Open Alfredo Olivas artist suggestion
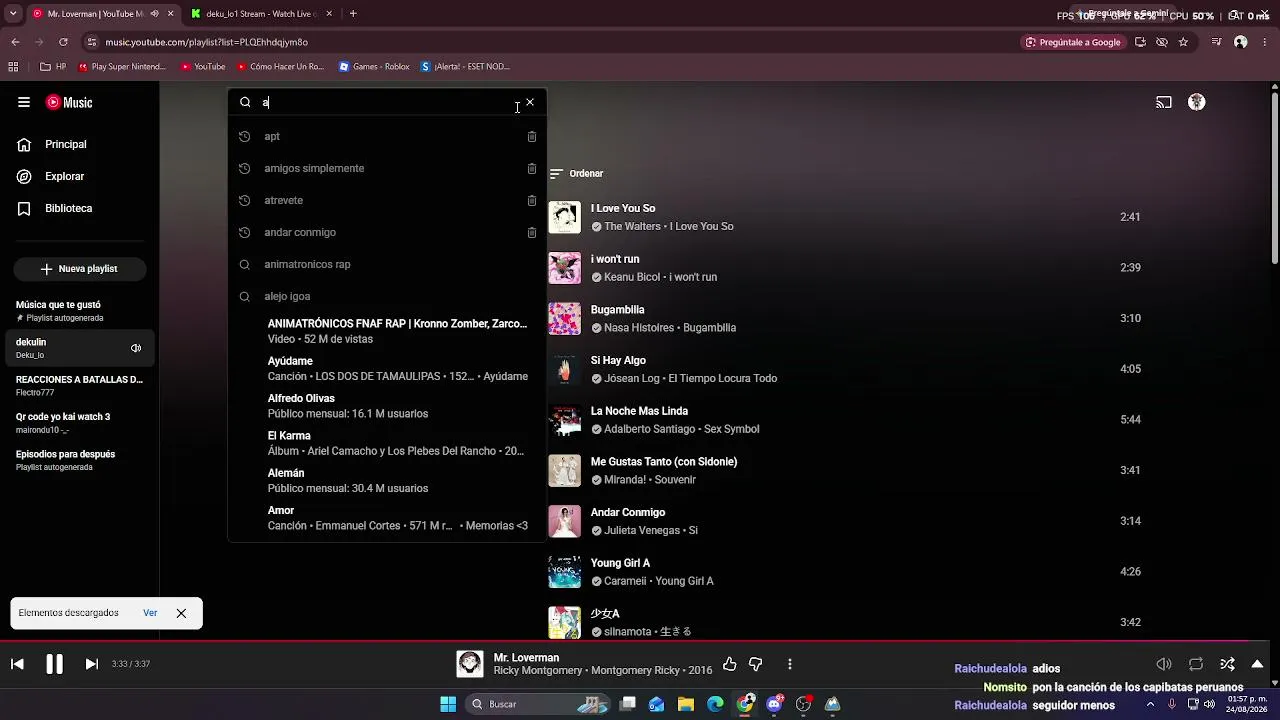 pos(387,406)
